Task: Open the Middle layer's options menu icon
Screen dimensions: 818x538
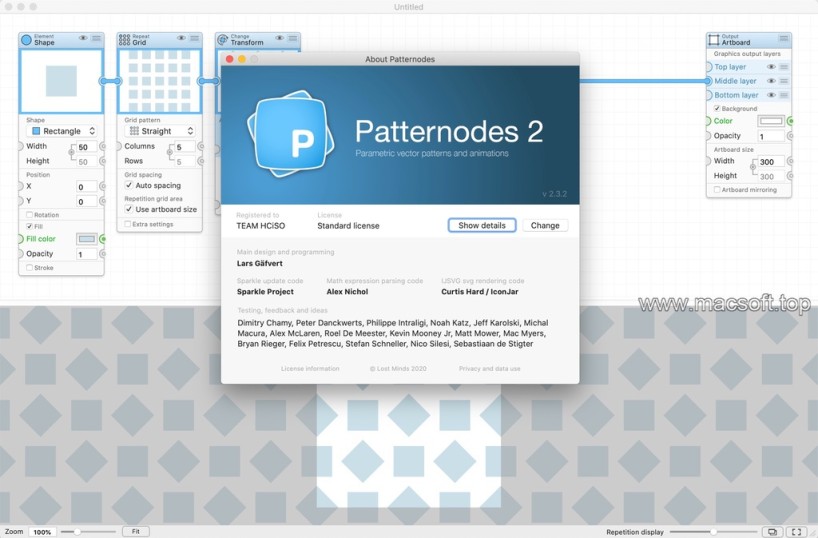Action: click(784, 81)
